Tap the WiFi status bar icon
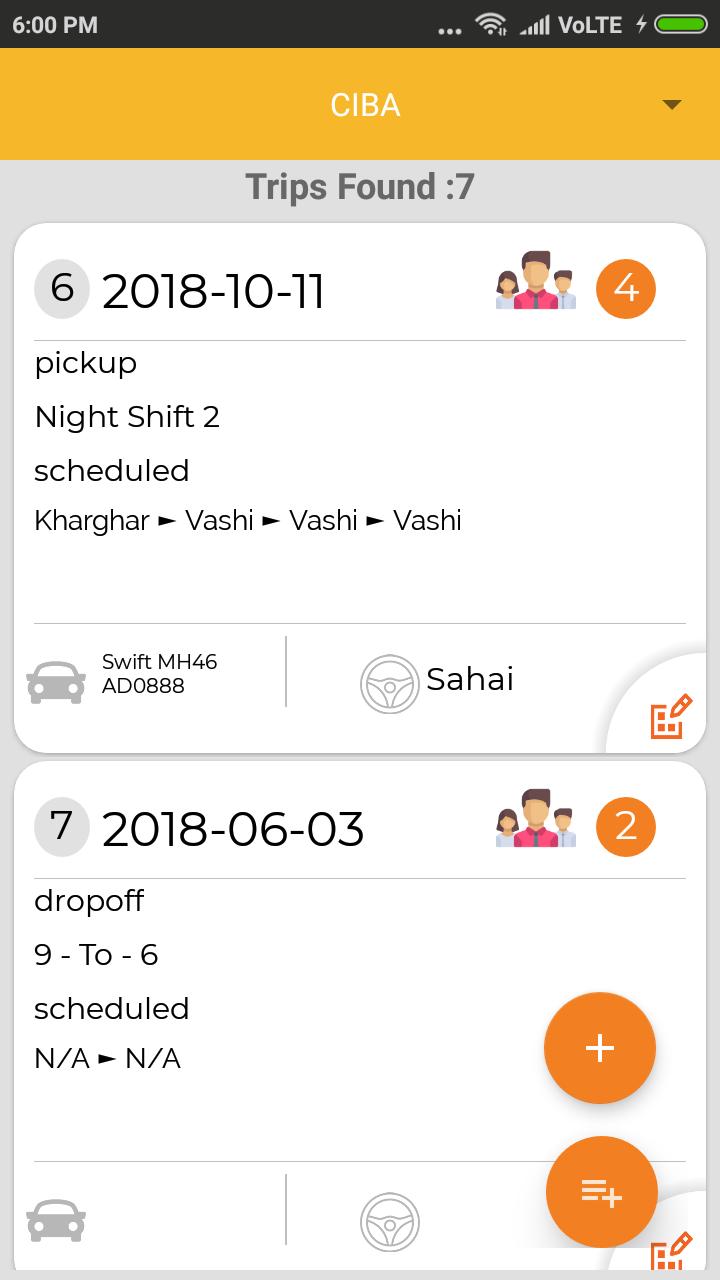This screenshot has height=1280, width=720. click(490, 24)
